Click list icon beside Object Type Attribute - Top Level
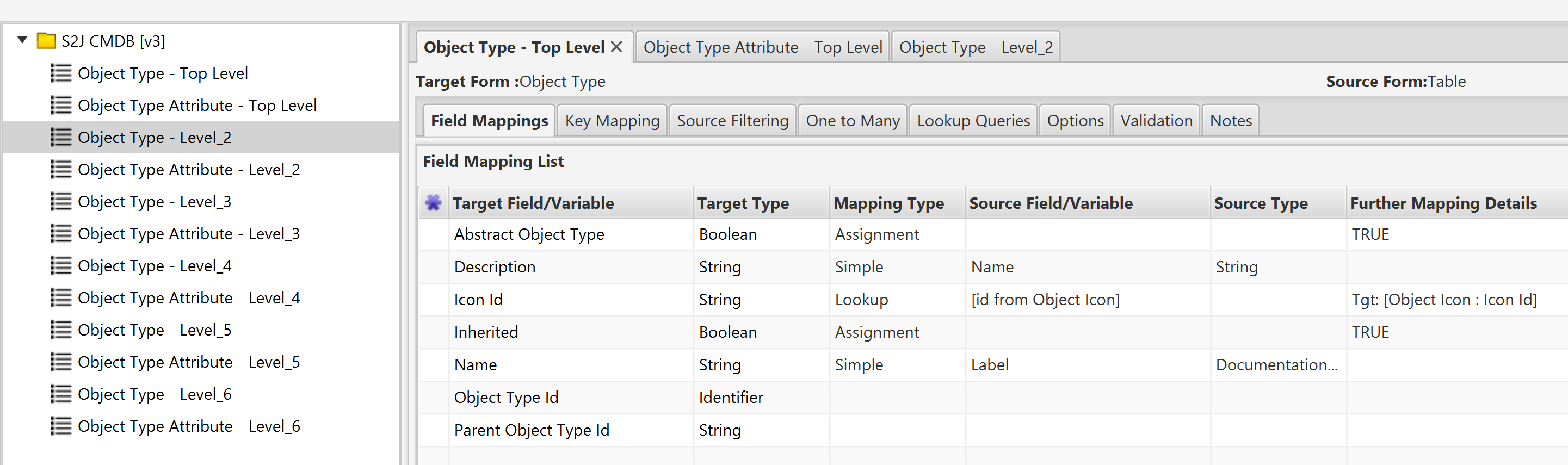Image resolution: width=1568 pixels, height=465 pixels. 60,106
